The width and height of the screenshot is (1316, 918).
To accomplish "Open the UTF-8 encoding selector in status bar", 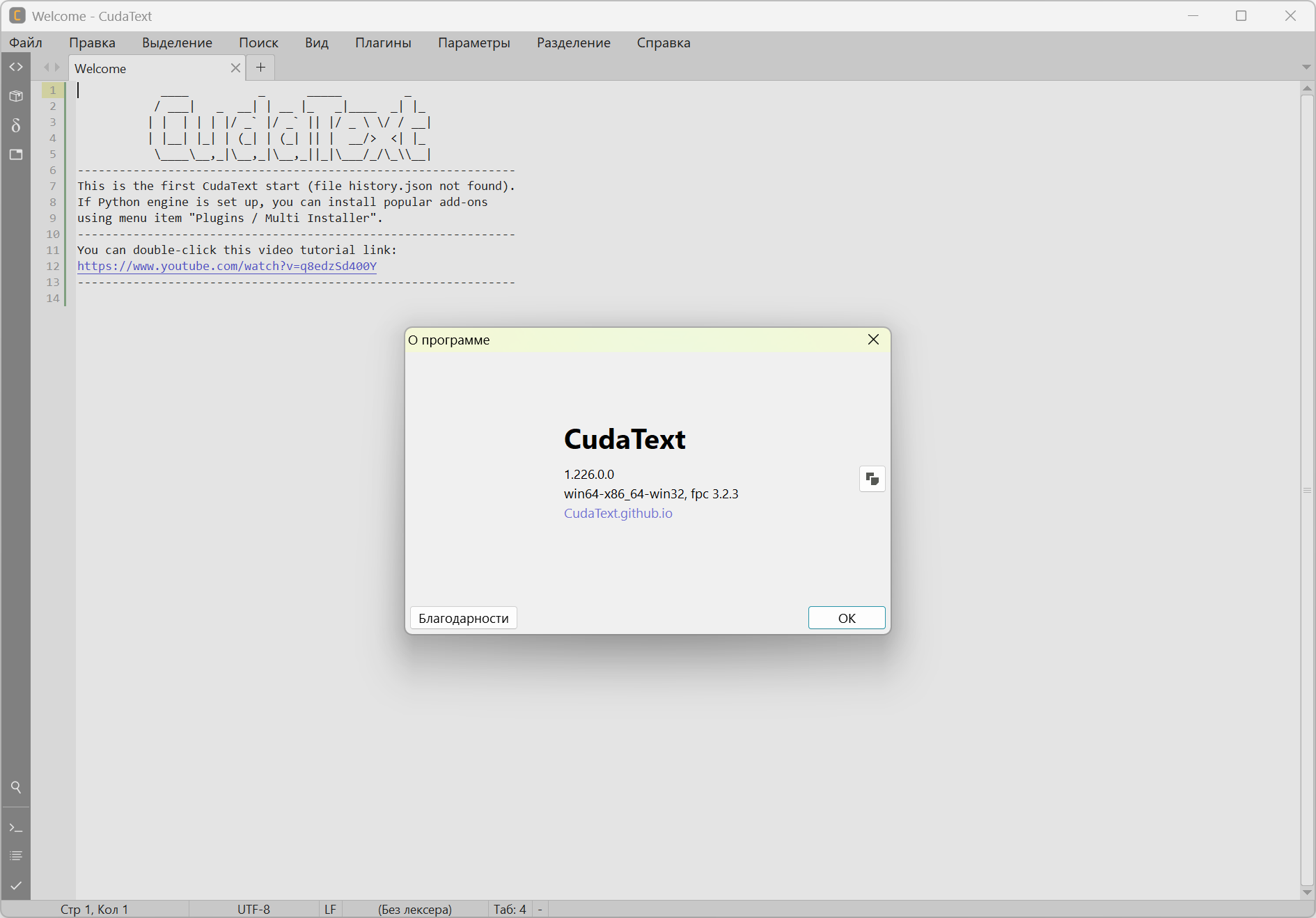I will click(253, 909).
